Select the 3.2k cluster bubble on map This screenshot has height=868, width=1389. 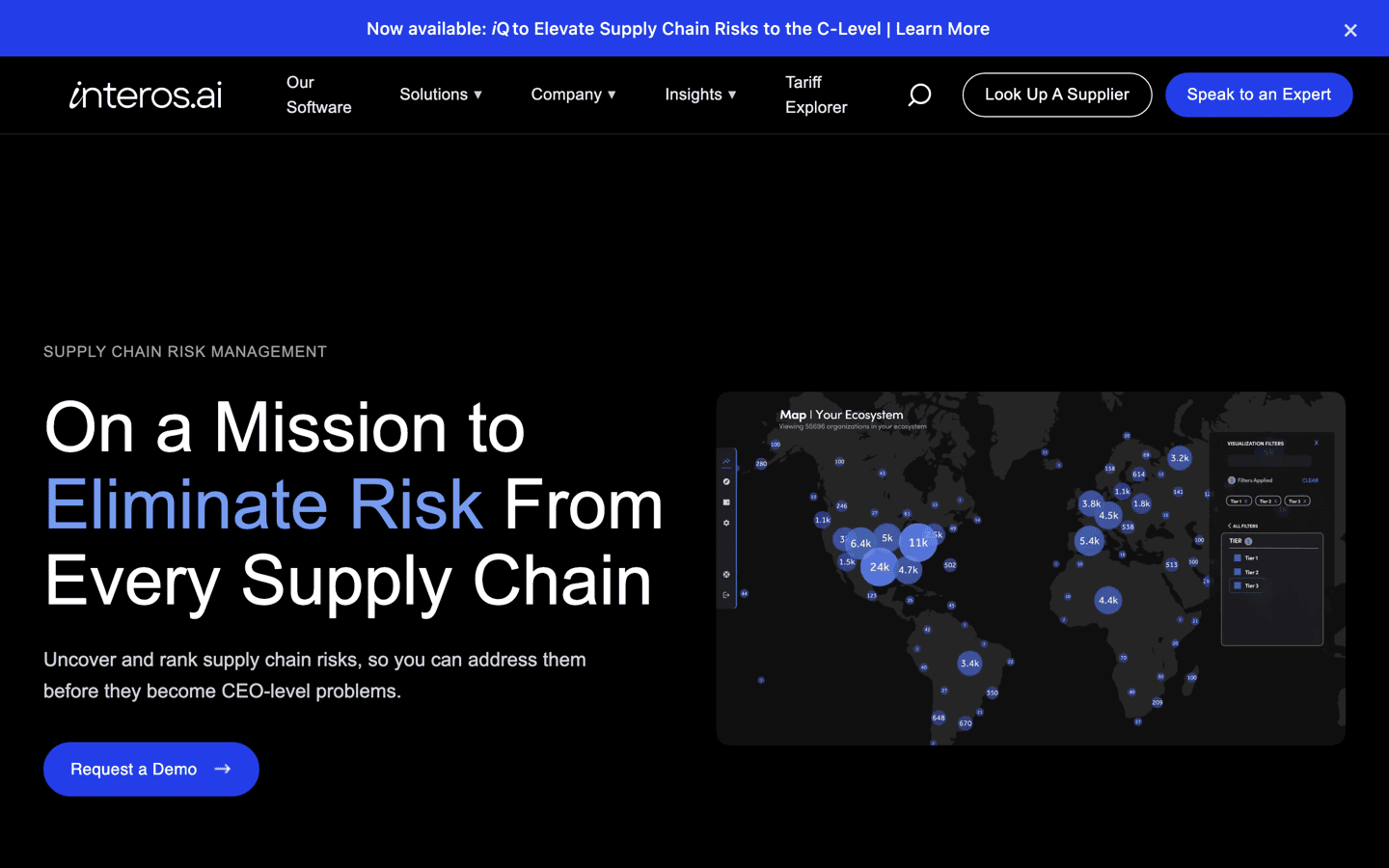(1180, 458)
